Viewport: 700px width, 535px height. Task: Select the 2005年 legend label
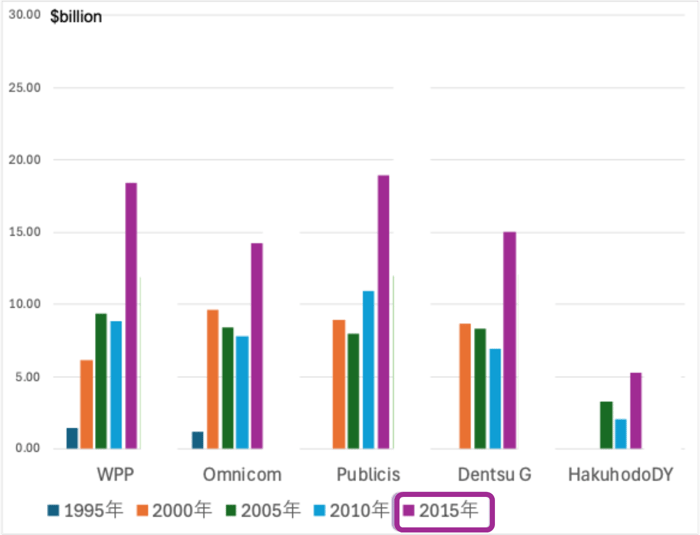[271, 510]
